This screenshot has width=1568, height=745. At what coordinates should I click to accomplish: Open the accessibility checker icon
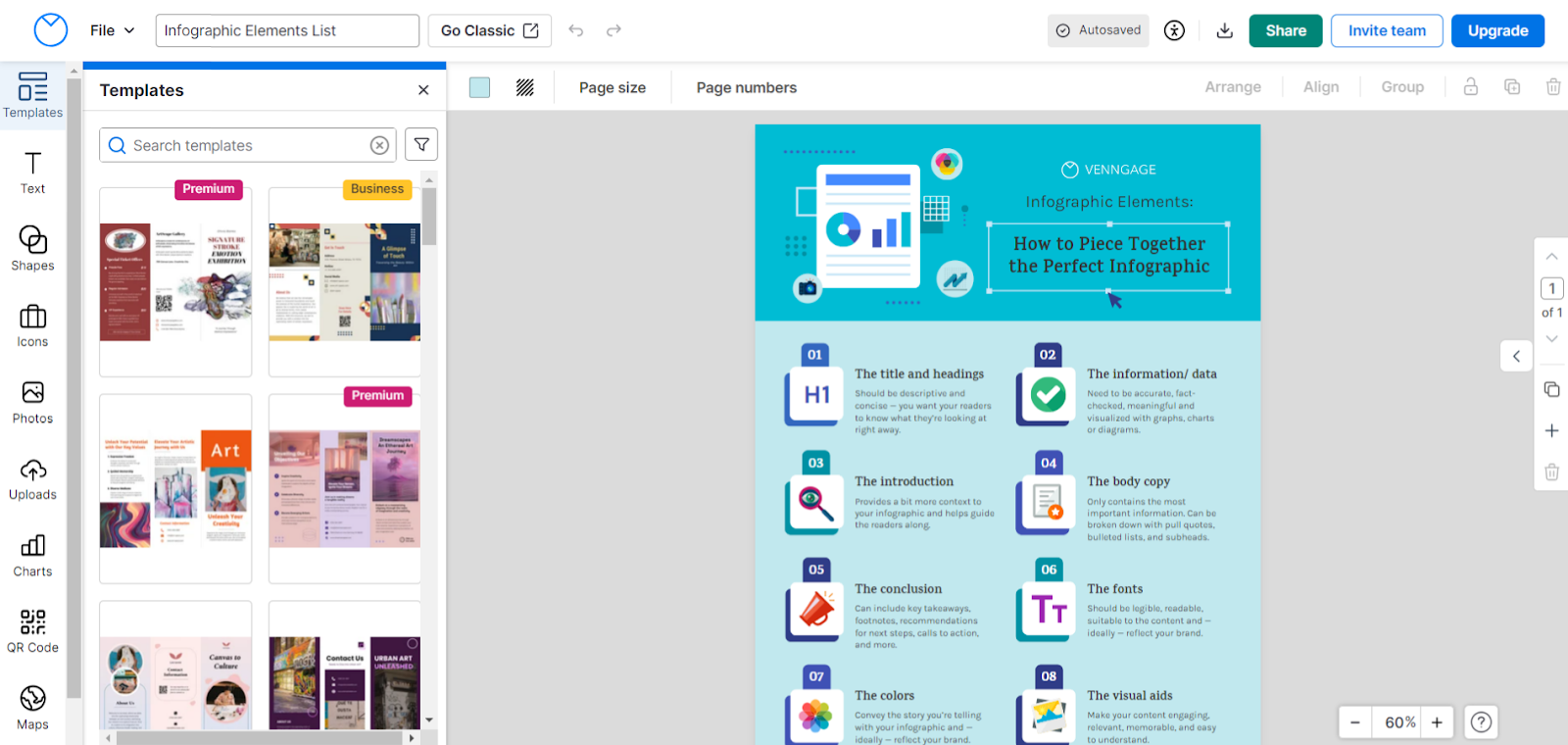pos(1174,30)
